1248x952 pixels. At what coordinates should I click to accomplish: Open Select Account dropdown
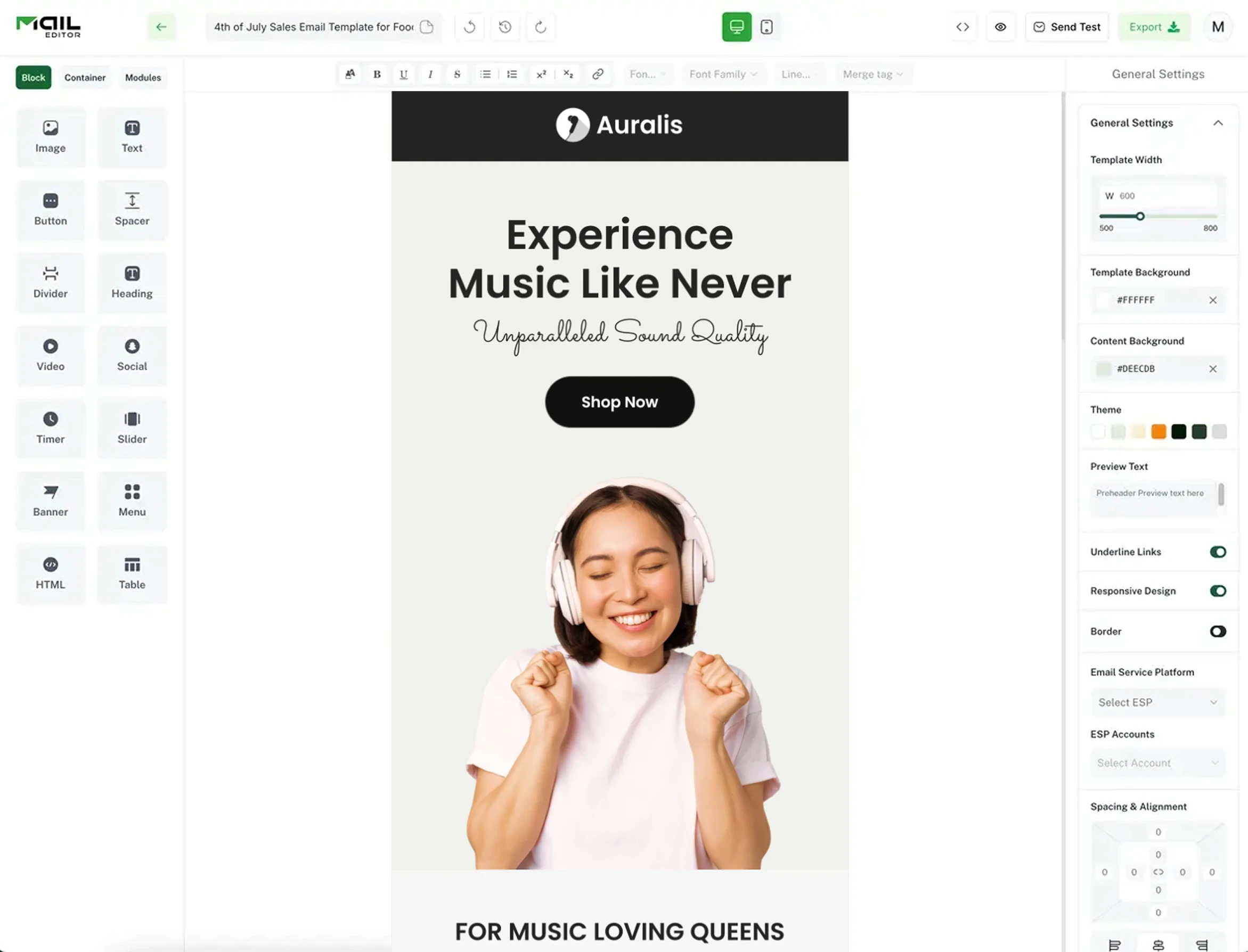pos(1157,763)
